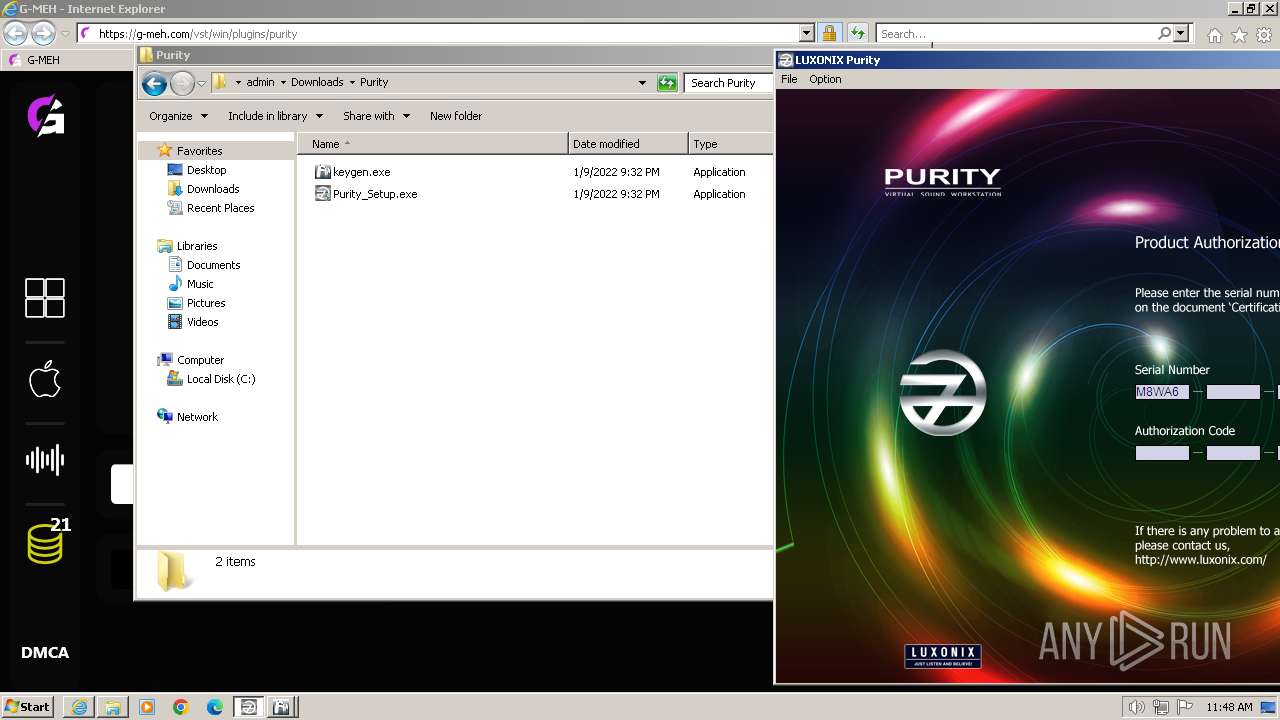Screen dimensions: 1280x720
Task: Open Local Disk (C:)
Action: click(220, 379)
